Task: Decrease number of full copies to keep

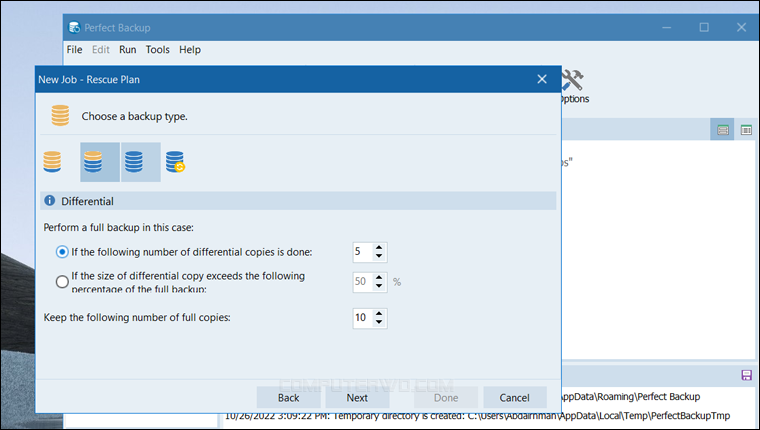Action: click(x=379, y=322)
